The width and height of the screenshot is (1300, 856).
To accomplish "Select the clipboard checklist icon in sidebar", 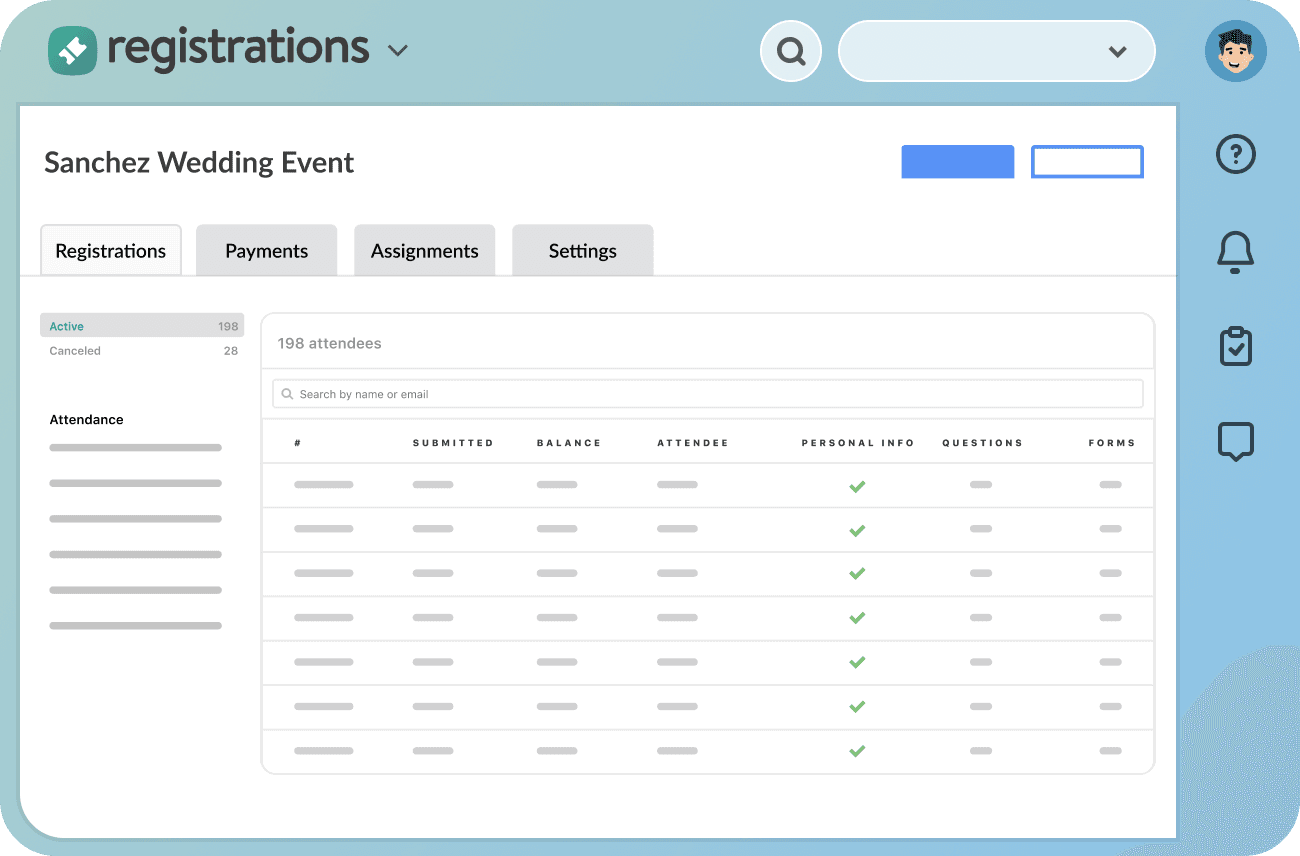I will click(x=1235, y=346).
